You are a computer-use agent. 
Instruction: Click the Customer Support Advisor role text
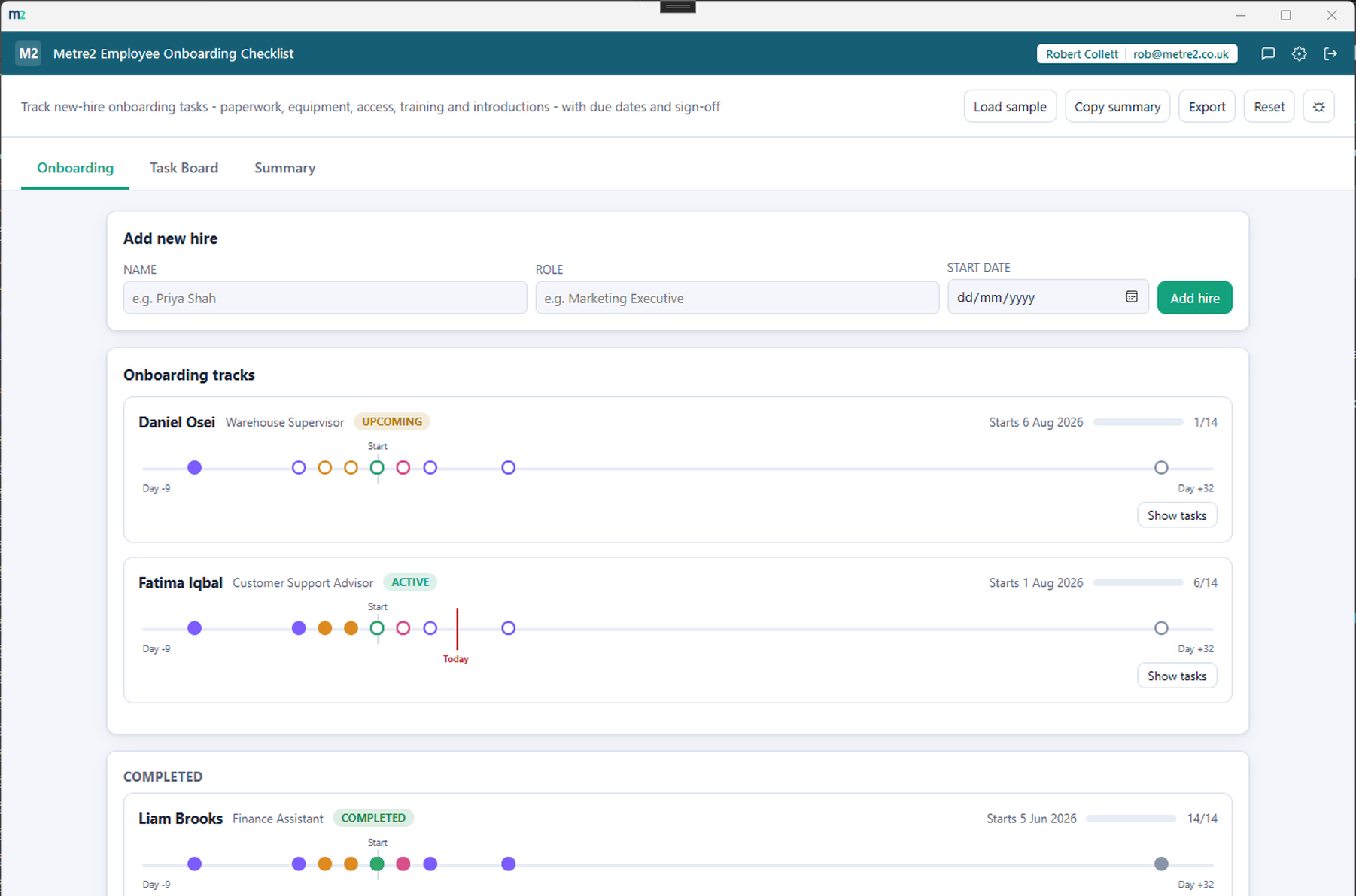tap(303, 583)
